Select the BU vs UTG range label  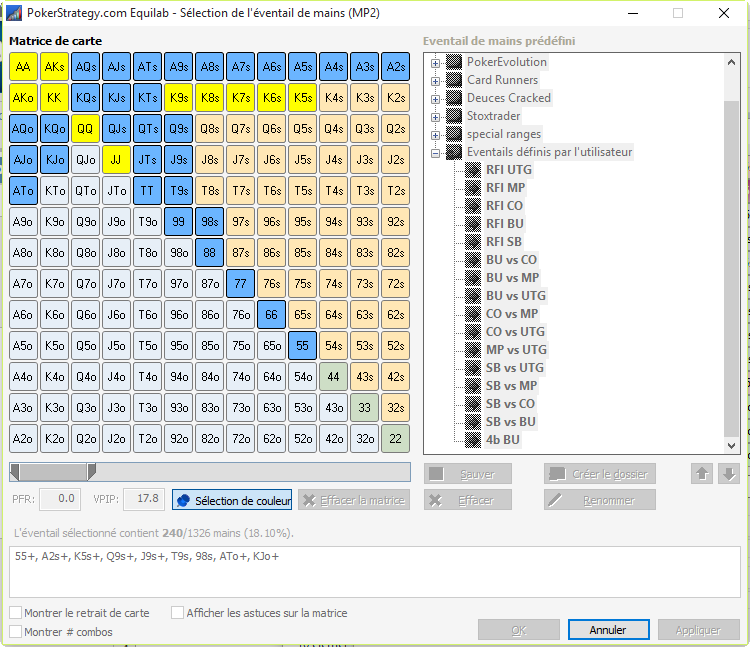point(516,296)
